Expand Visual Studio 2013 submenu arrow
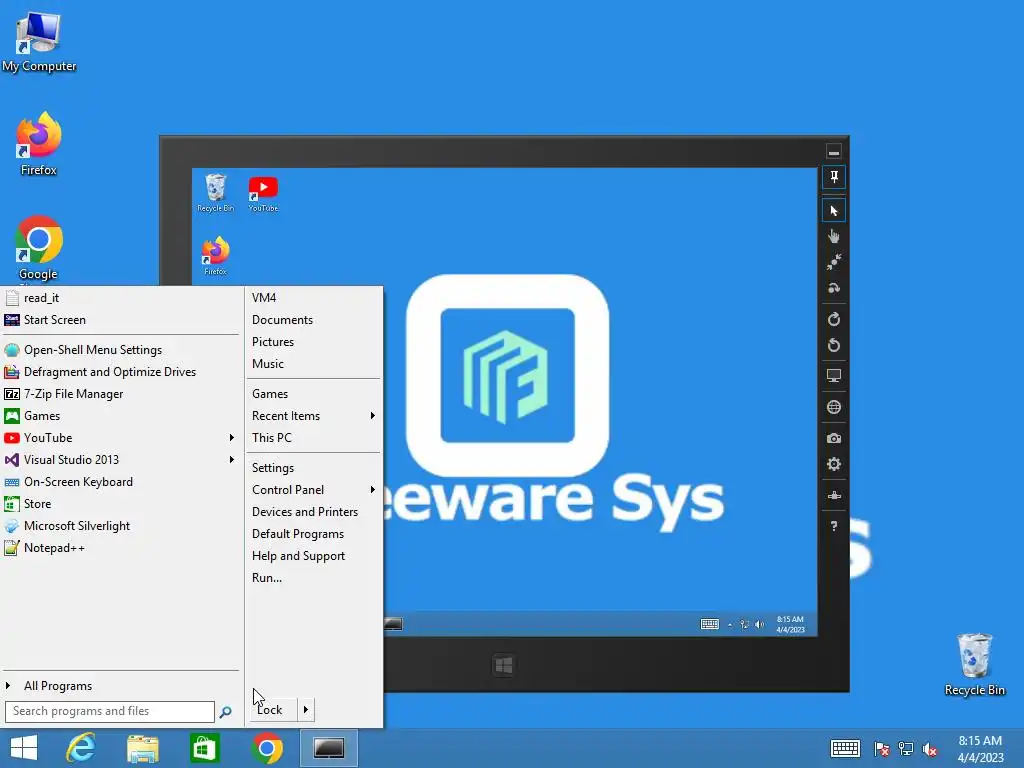The height and width of the screenshot is (768, 1024). pyautogui.click(x=231, y=460)
